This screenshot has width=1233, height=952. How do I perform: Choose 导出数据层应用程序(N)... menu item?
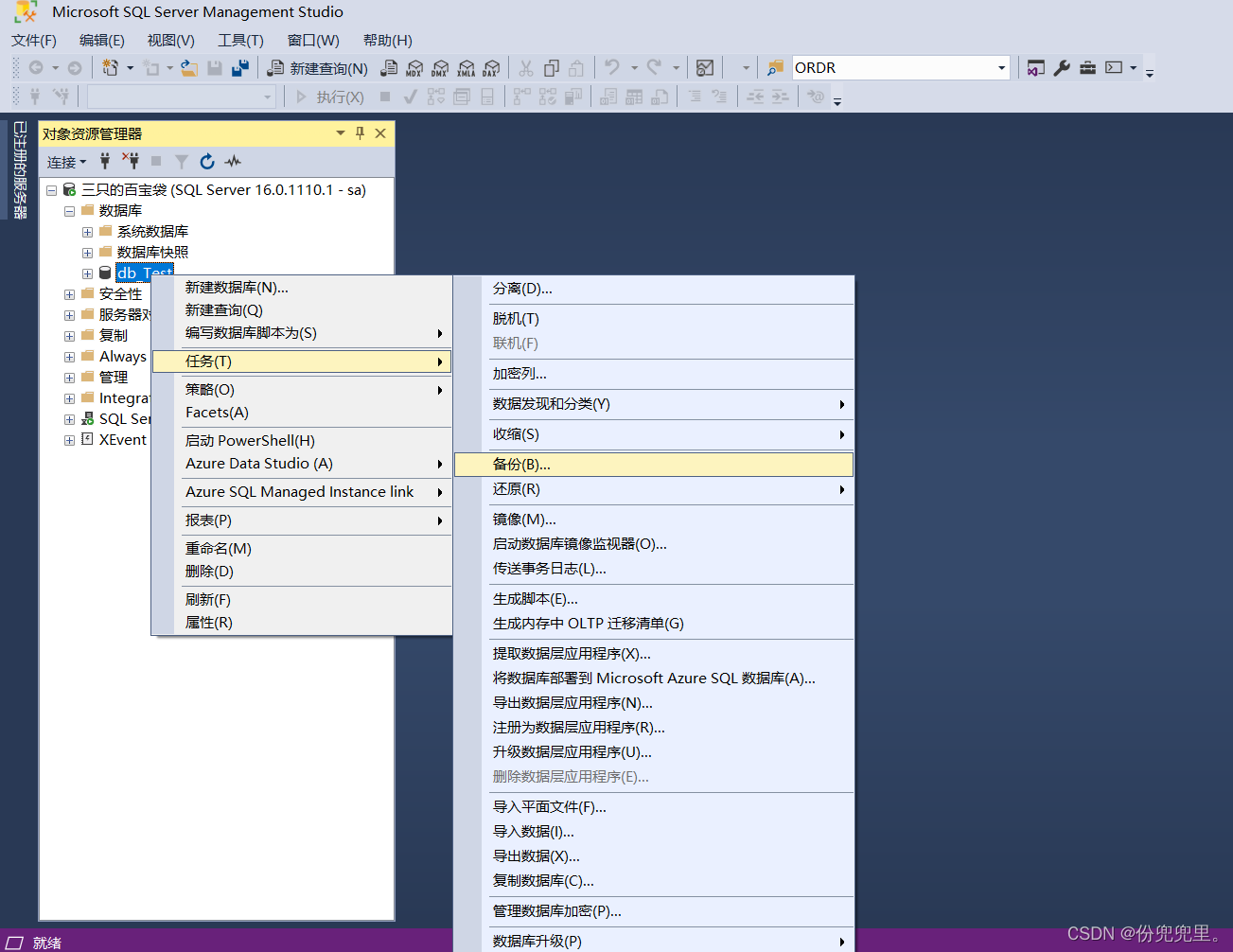[654, 703]
